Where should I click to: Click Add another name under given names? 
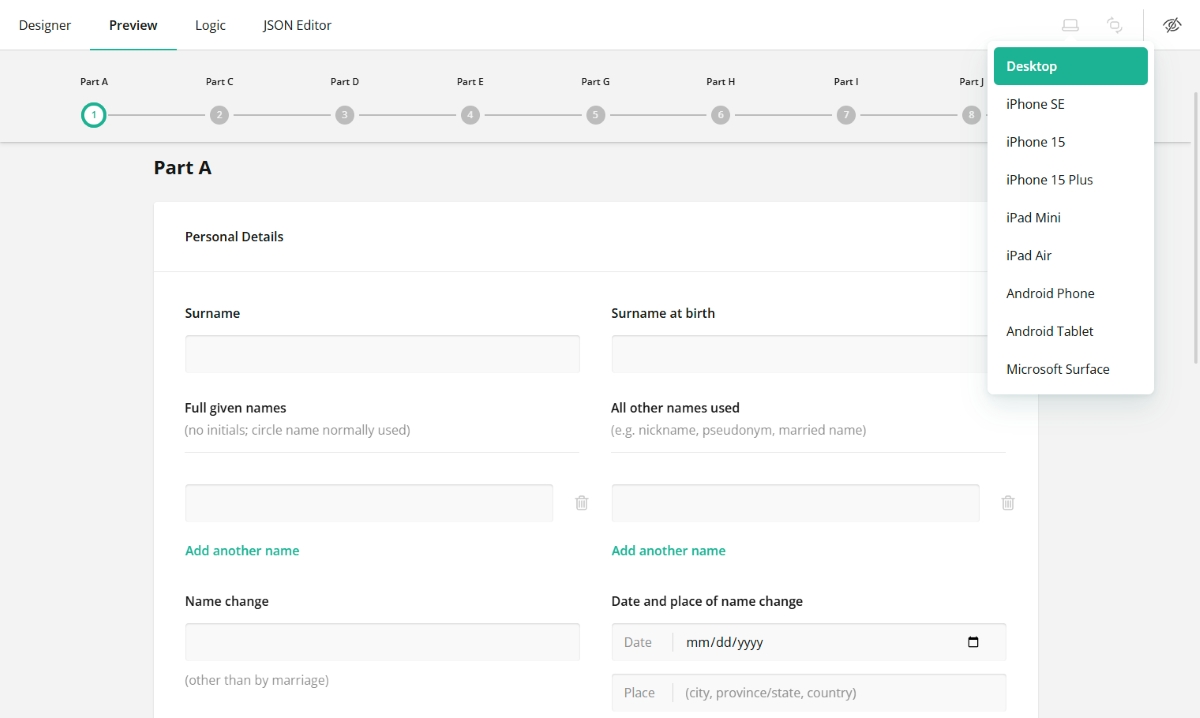[x=242, y=551]
